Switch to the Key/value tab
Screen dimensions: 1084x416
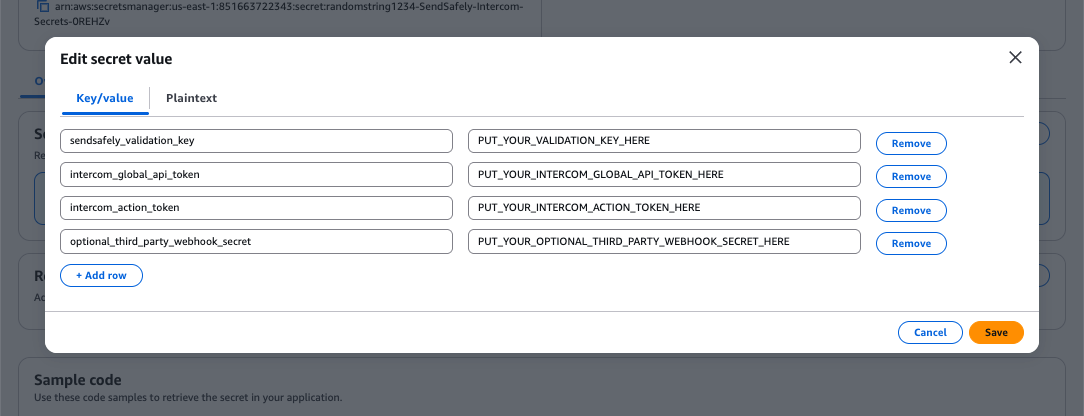coord(104,98)
